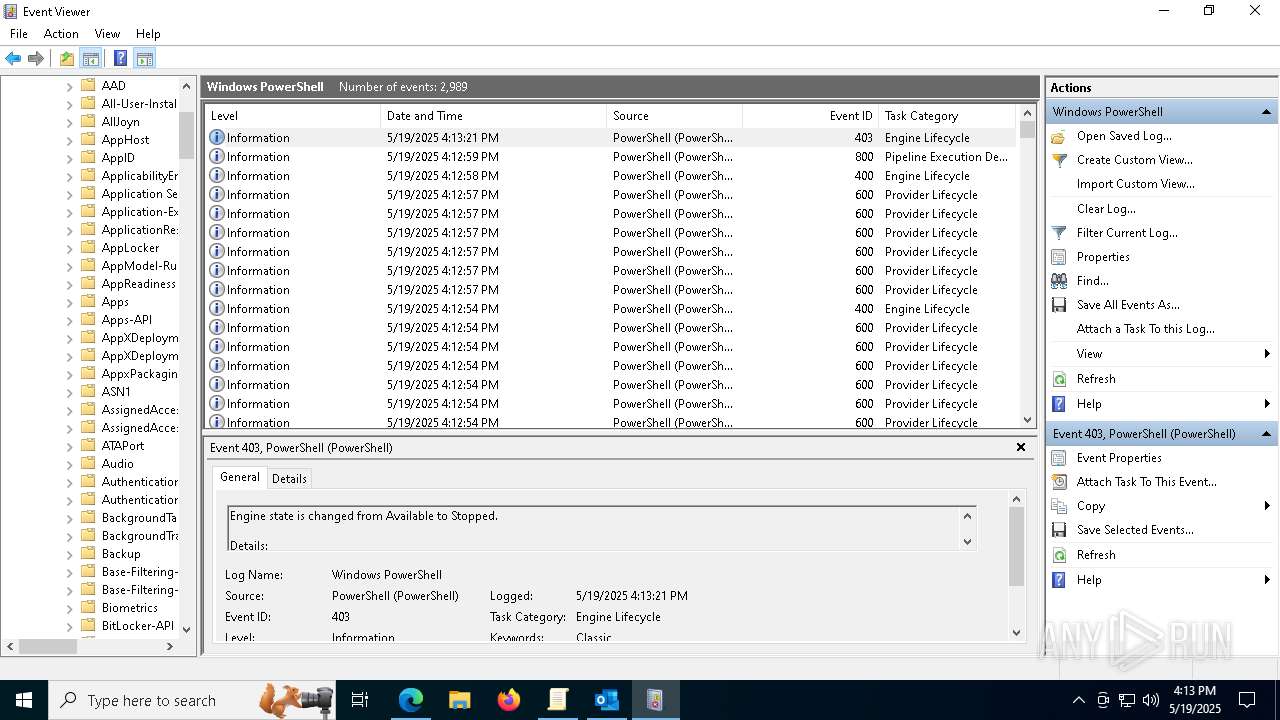Screen dimensions: 1280x720
Task: Click the Copy icon in Actions pane
Action: point(1059,506)
